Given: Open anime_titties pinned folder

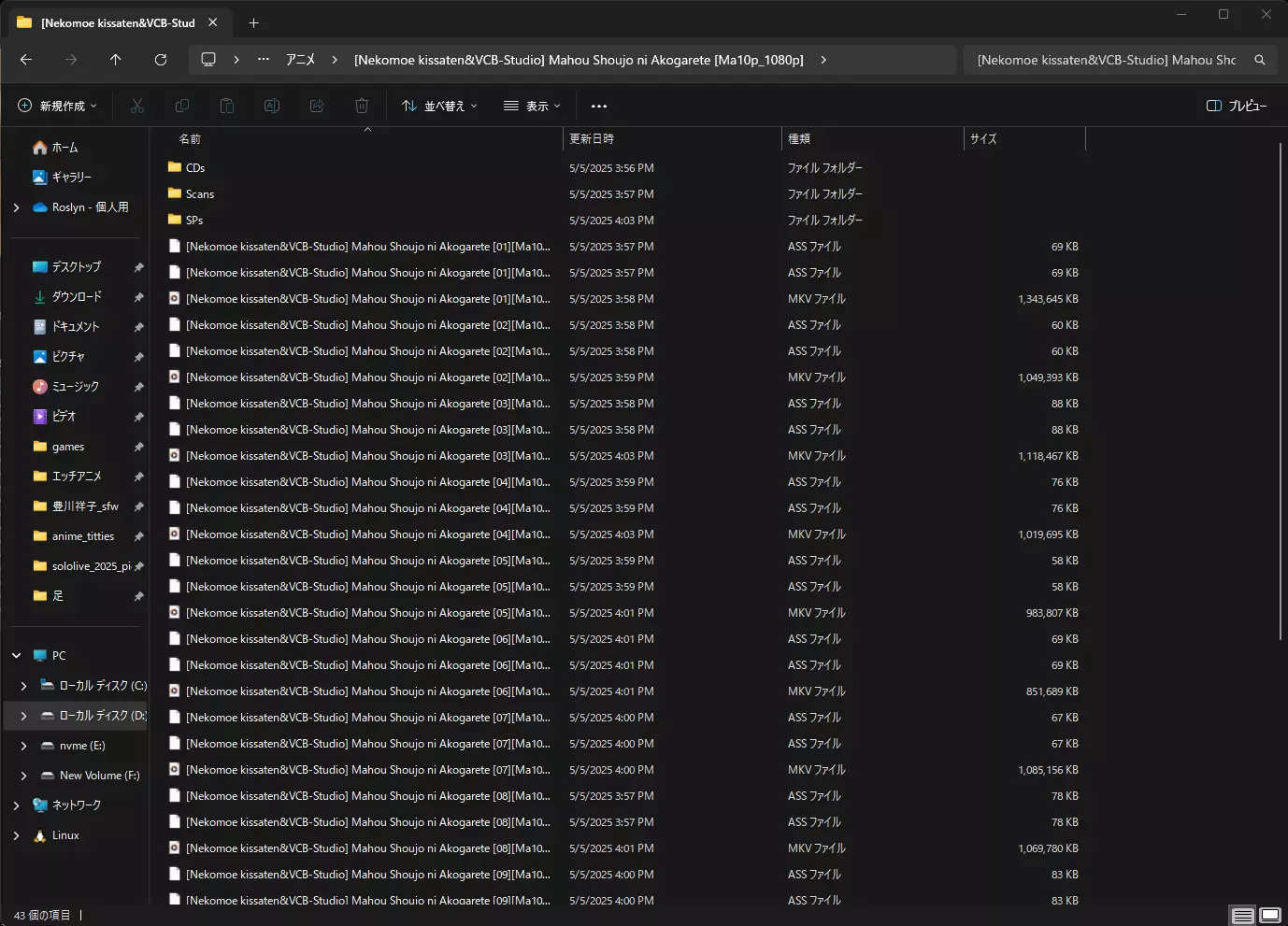Looking at the screenshot, I should [73, 536].
